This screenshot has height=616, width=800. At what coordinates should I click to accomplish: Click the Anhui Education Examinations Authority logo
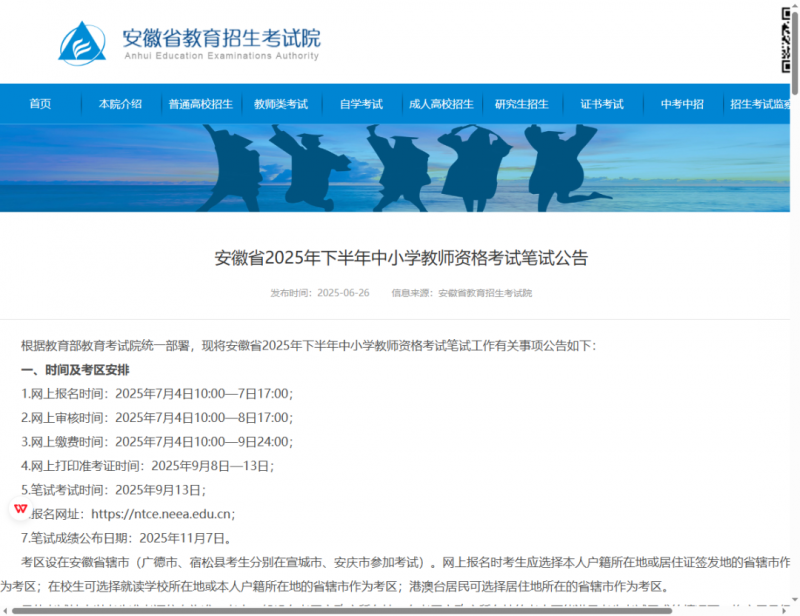coord(82,42)
